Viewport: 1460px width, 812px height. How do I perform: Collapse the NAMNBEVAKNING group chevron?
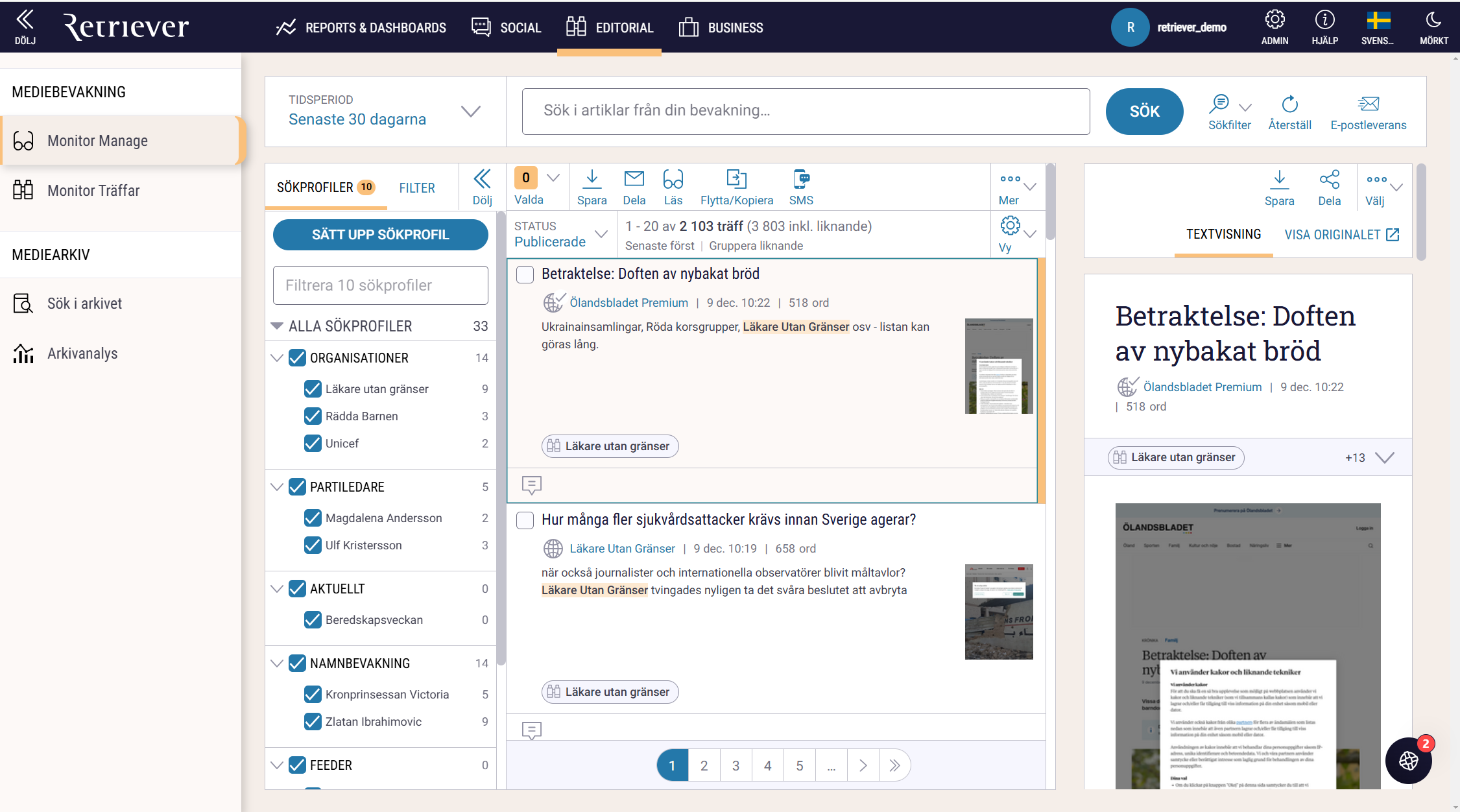tap(277, 663)
